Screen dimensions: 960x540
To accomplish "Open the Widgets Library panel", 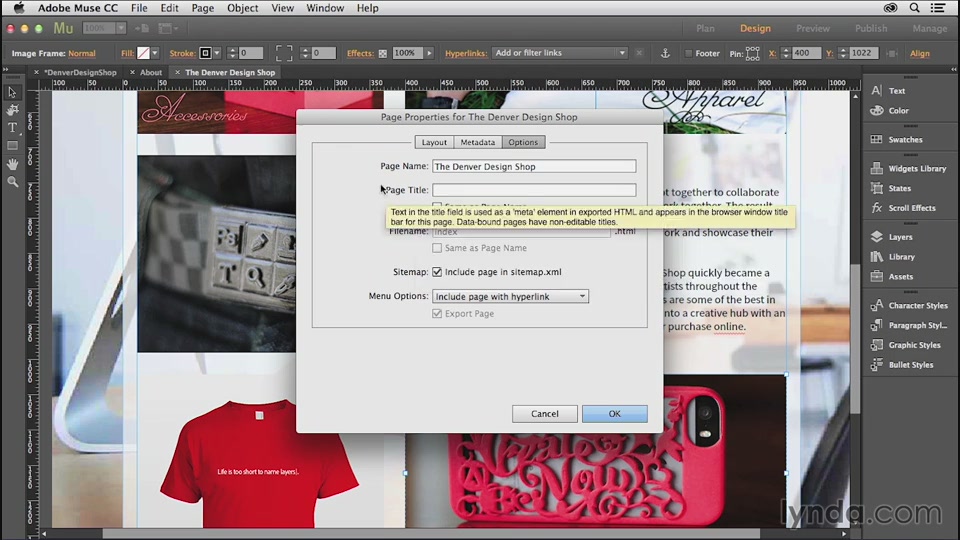I will (910, 168).
